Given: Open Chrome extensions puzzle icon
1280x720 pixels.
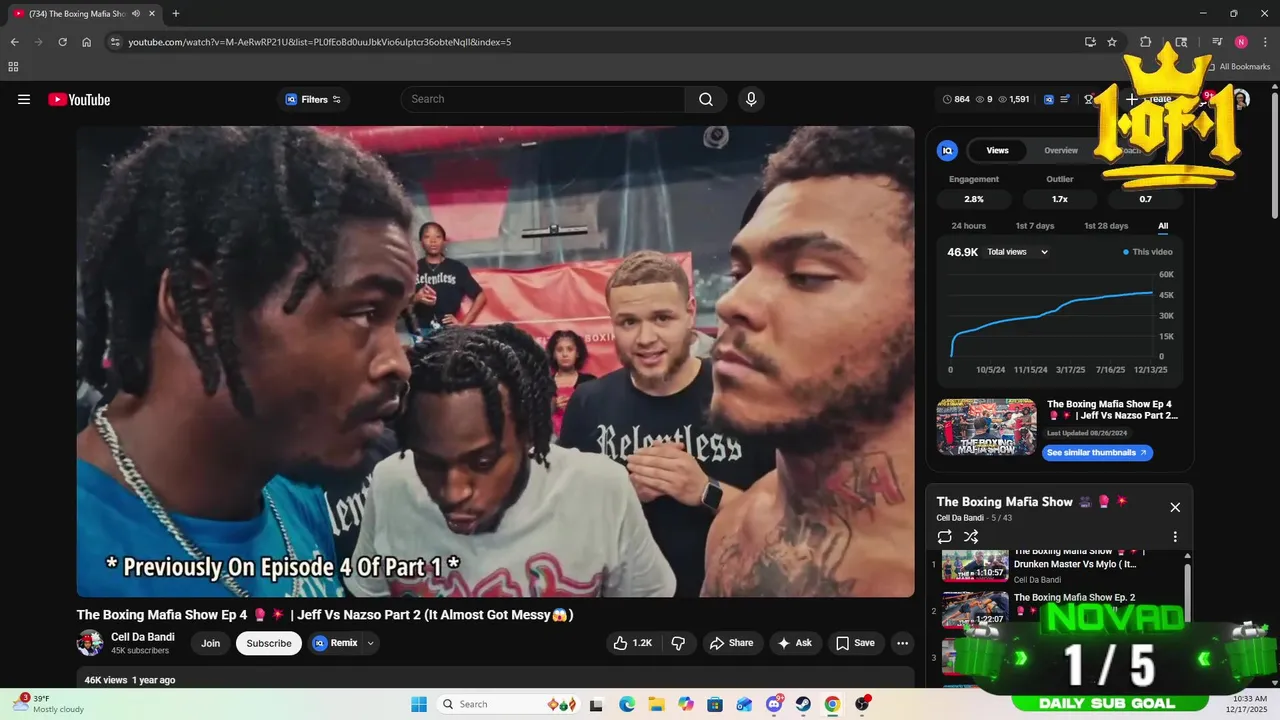Looking at the screenshot, I should 1146,42.
